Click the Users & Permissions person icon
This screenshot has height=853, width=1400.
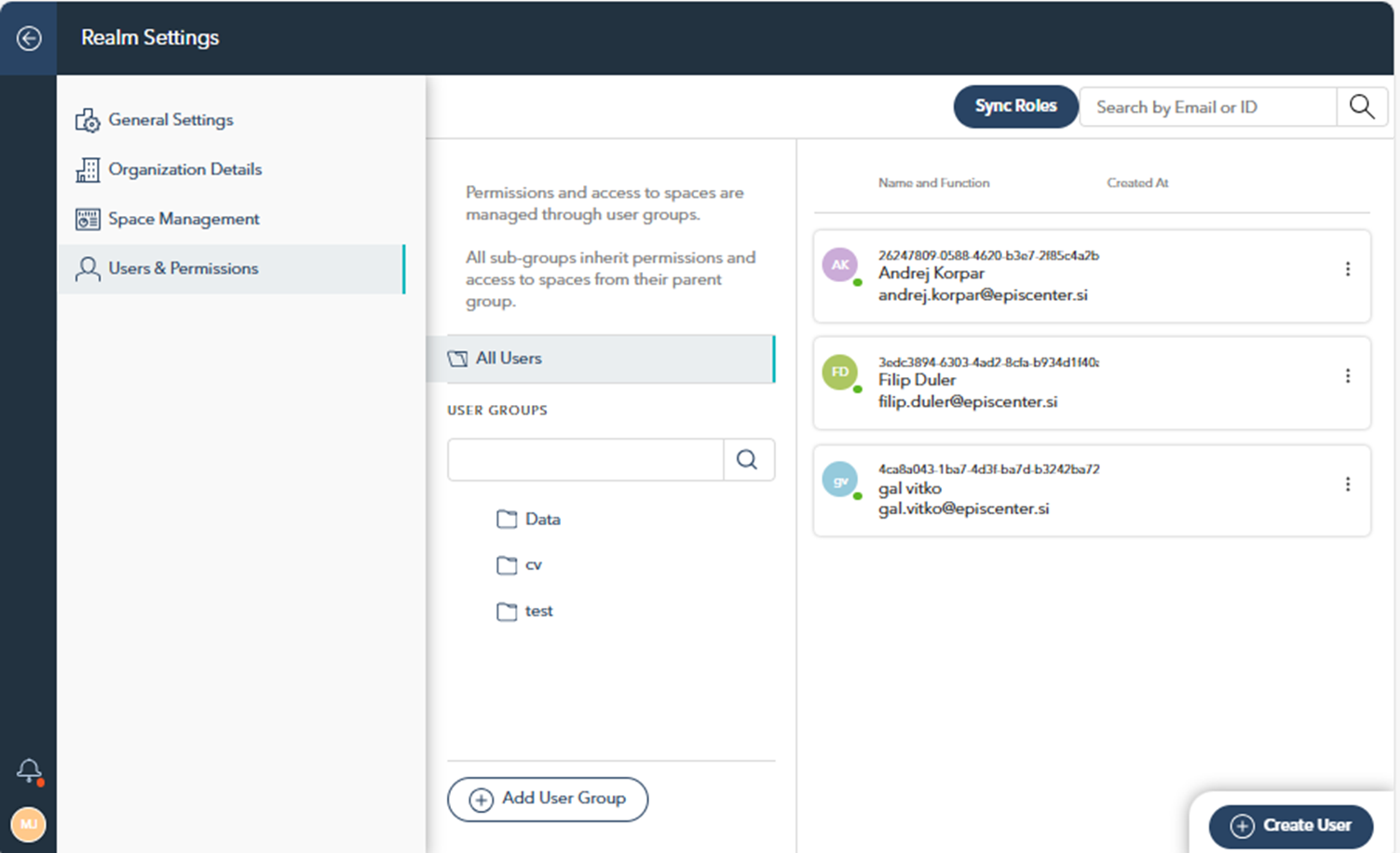[x=88, y=269]
